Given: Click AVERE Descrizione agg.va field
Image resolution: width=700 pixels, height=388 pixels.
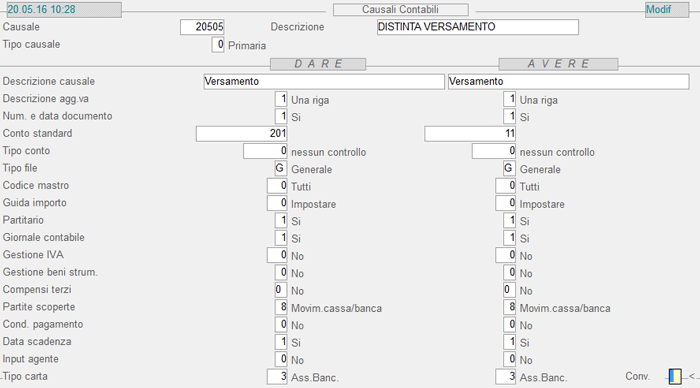Looking at the screenshot, I should pyautogui.click(x=509, y=99).
